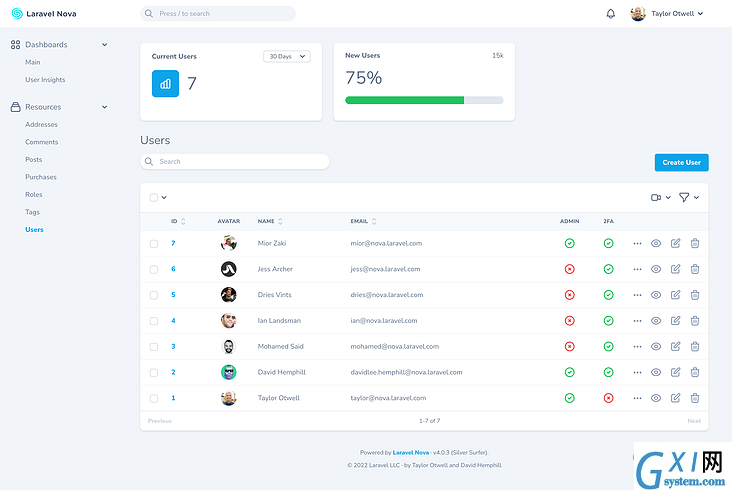Edit the Dries Vints user
Viewport: 732px width, 490px height.
(x=676, y=294)
